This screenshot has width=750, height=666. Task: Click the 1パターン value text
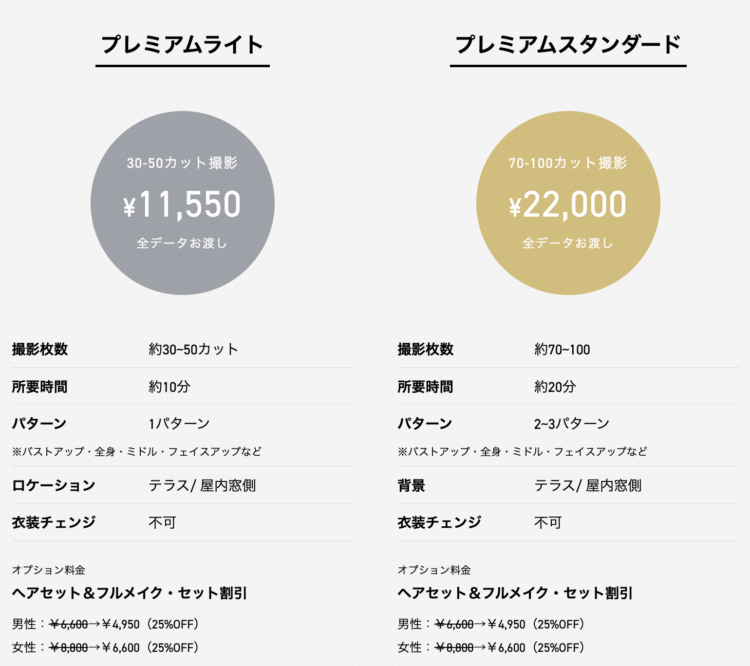click(x=179, y=423)
